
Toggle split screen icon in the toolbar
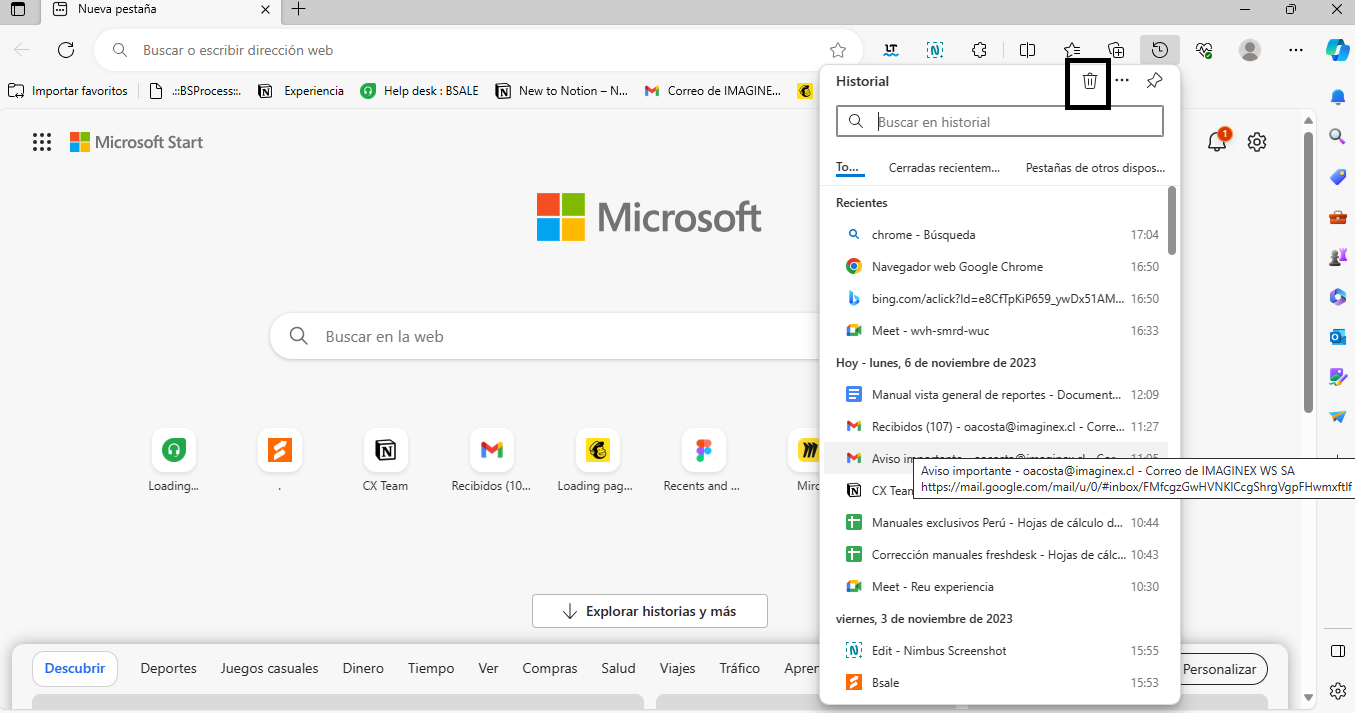coord(1027,50)
